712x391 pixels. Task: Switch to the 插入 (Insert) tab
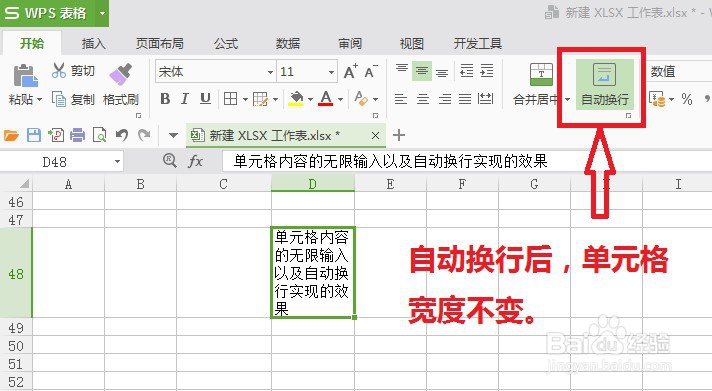[x=93, y=44]
